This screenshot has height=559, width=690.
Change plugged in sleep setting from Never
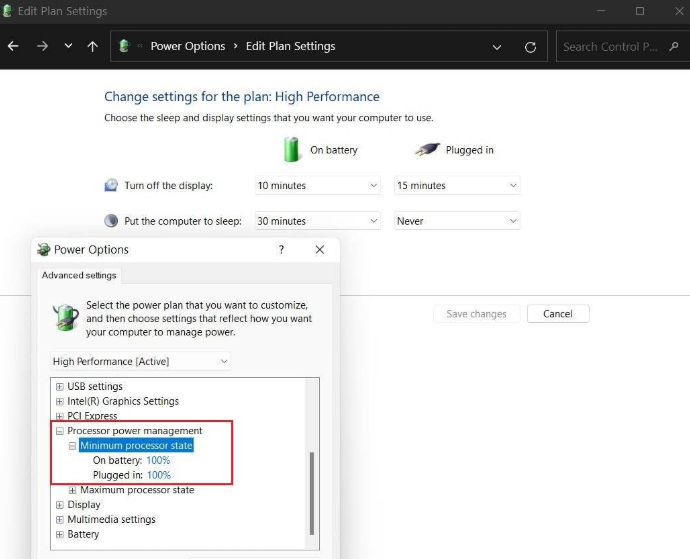(x=457, y=221)
